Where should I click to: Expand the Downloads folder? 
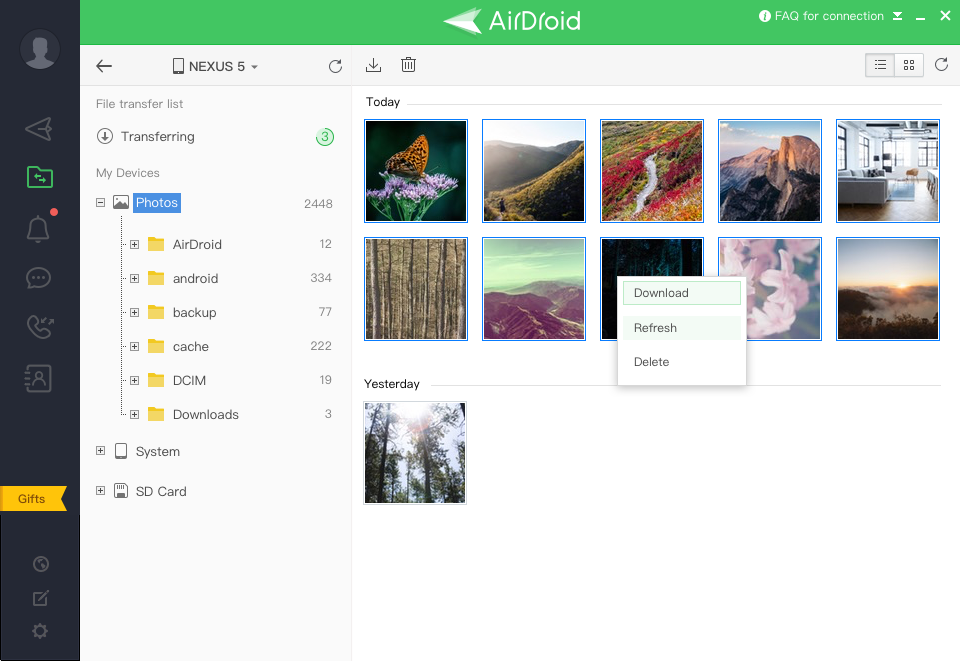(x=135, y=414)
